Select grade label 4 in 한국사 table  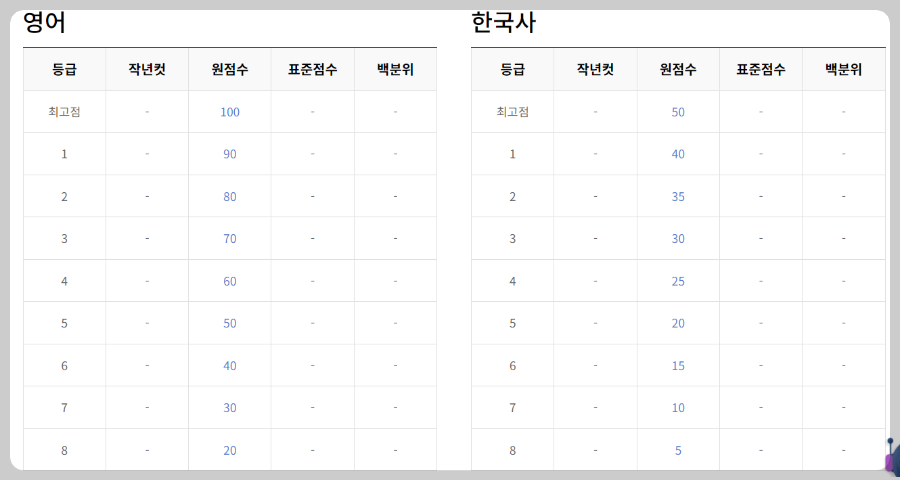coord(513,281)
